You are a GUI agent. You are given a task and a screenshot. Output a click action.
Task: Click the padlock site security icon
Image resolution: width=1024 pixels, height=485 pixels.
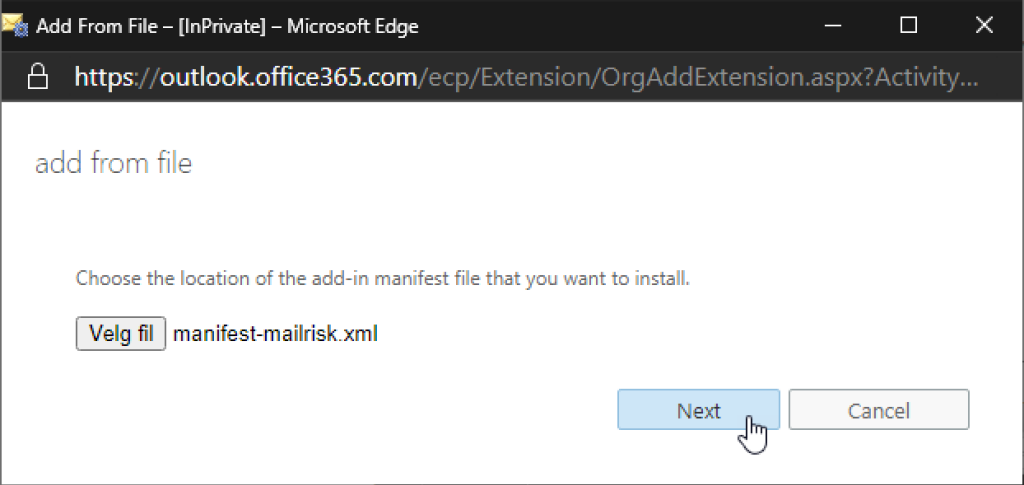pos(38,77)
